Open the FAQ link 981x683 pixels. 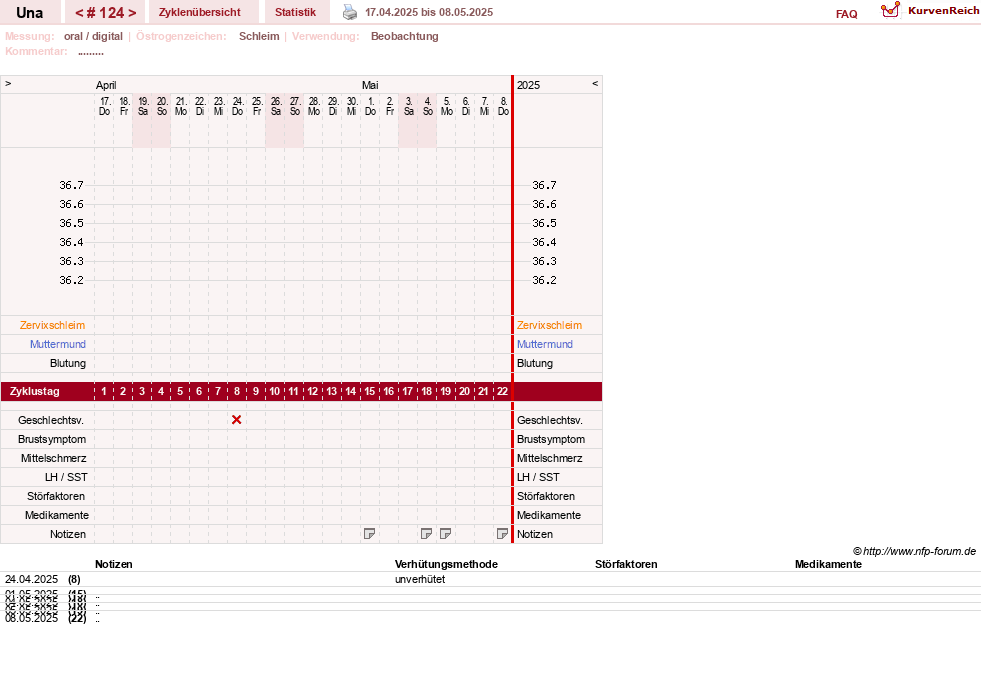[846, 14]
